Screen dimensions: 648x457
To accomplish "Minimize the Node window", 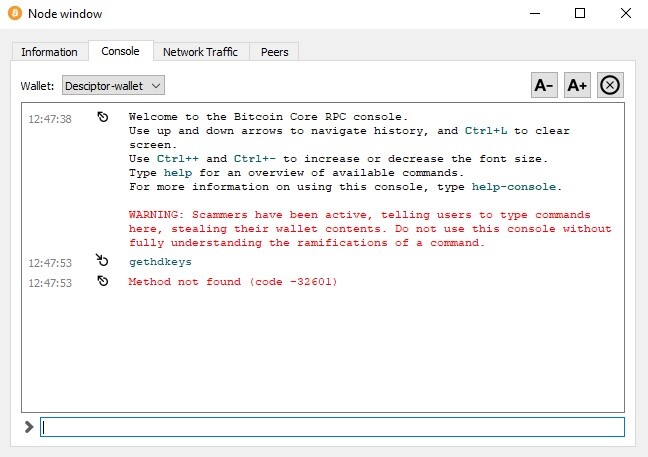I will [535, 13].
